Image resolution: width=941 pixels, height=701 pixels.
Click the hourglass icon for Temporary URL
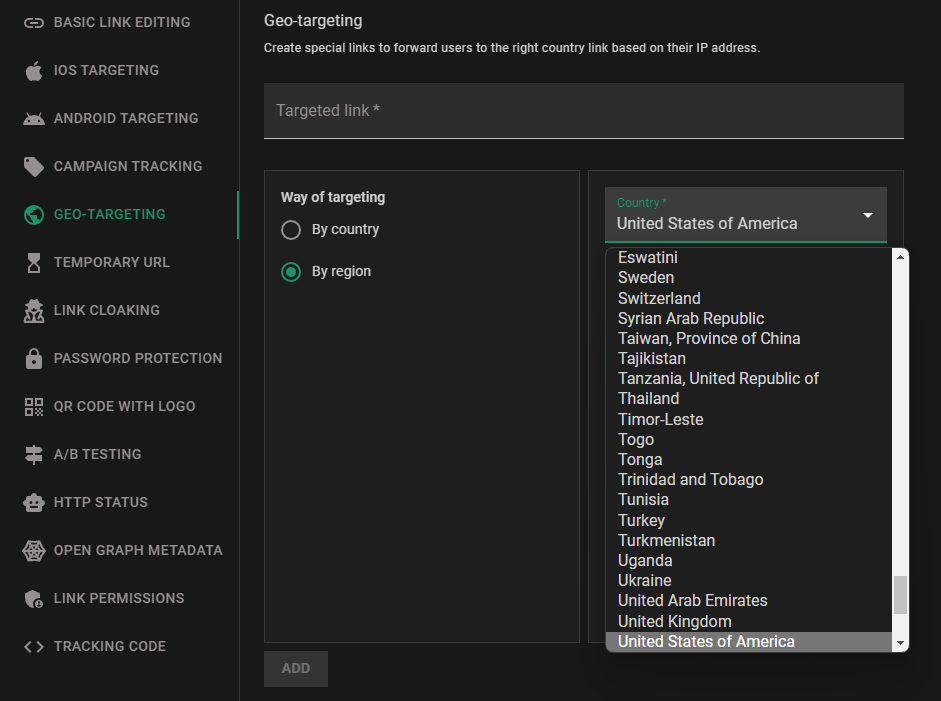click(34, 262)
